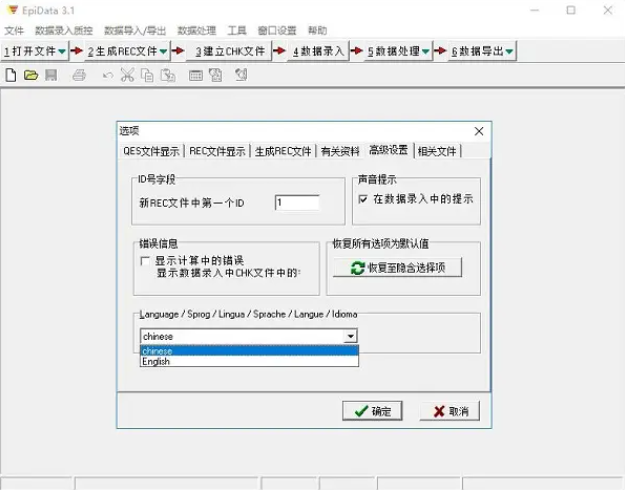Click the Cut scissors icon
625x490 pixels.
point(127,75)
